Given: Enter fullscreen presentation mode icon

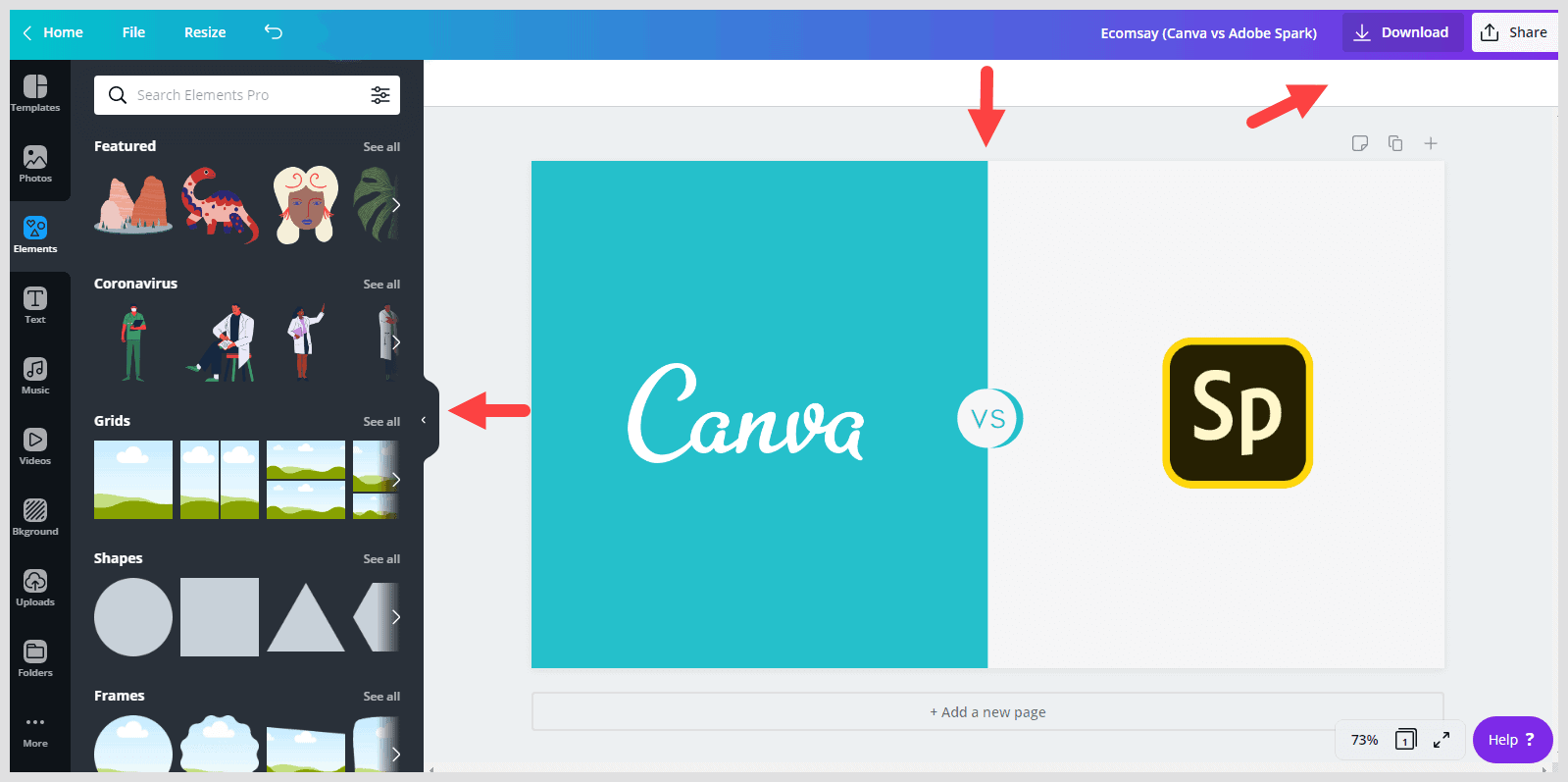Looking at the screenshot, I should click(1442, 740).
